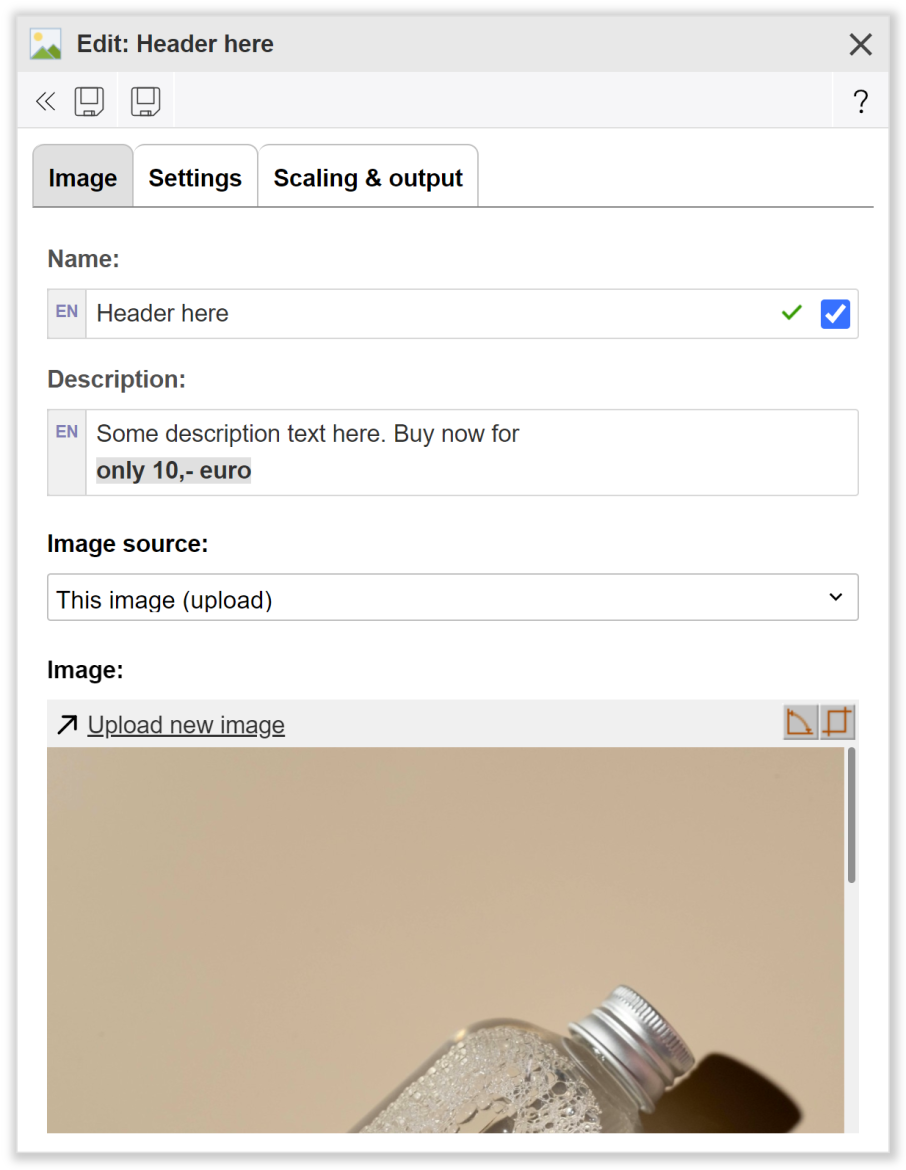Select the Image tab

point(82,177)
